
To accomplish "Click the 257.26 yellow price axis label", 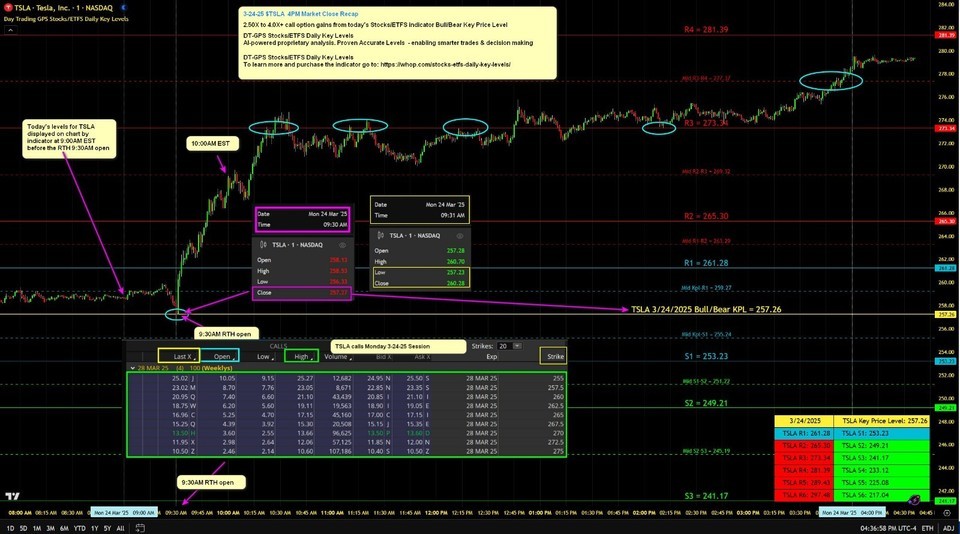I will [946, 314].
